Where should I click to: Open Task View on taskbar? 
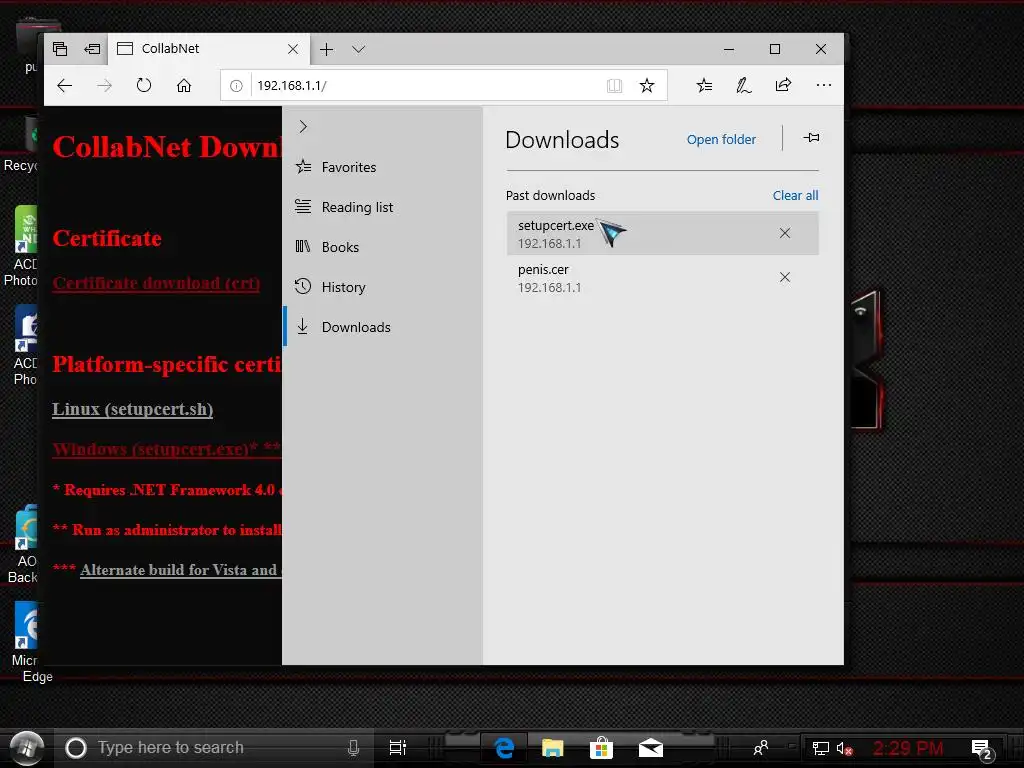tap(397, 748)
